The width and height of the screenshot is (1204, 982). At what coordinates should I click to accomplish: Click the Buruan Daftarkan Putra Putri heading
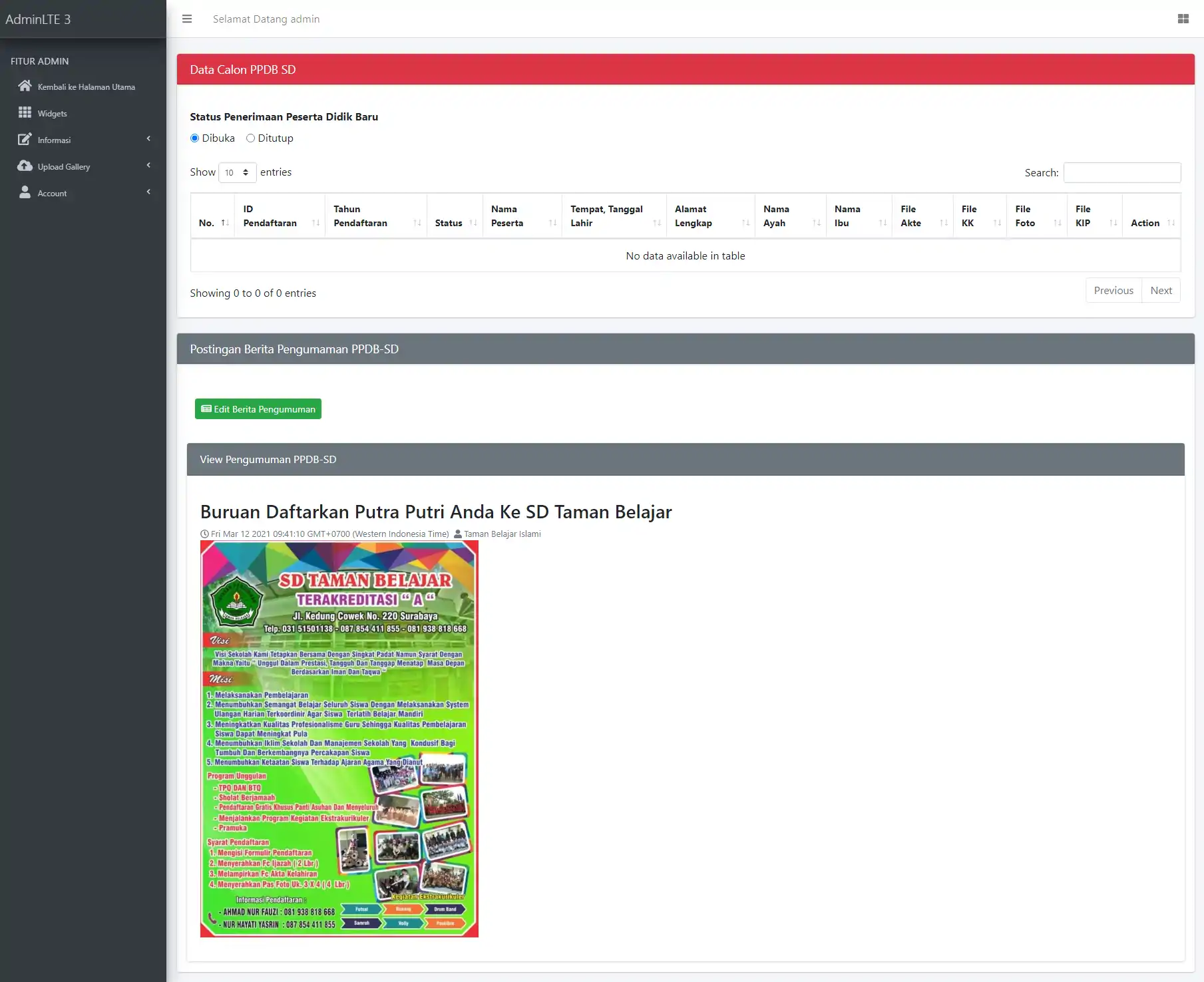(436, 512)
